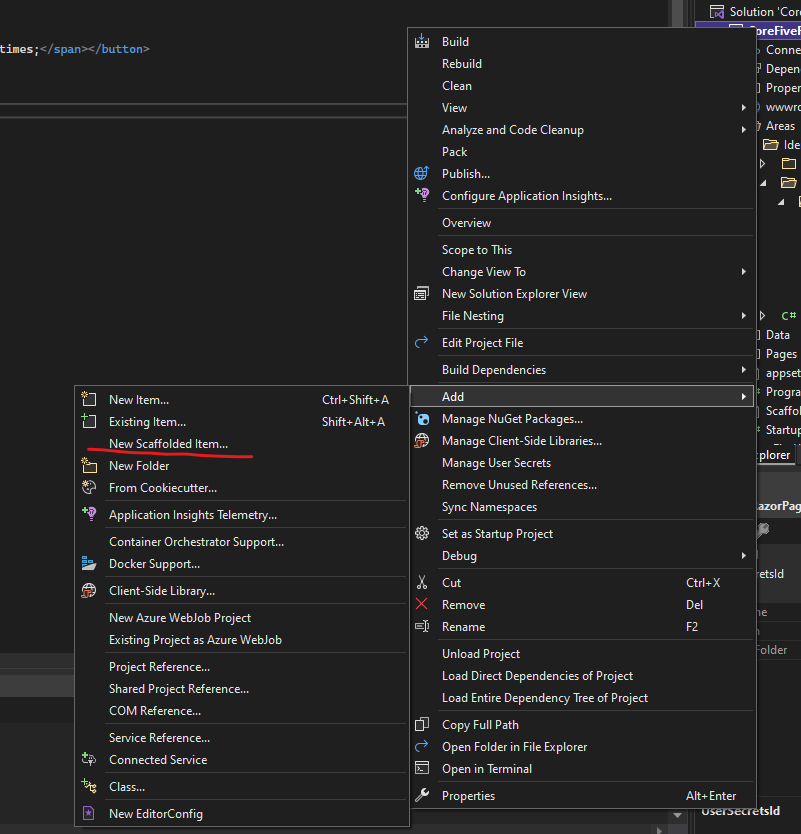Click the Cut scissors icon
801x834 pixels.
tap(422, 582)
